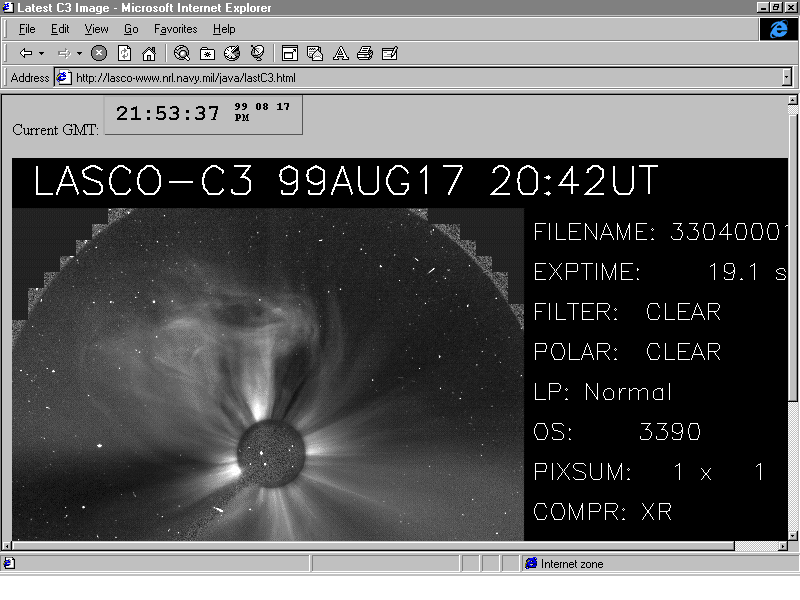
Task: Open the Favorites folder toolbar icon
Action: pyautogui.click(x=207, y=53)
